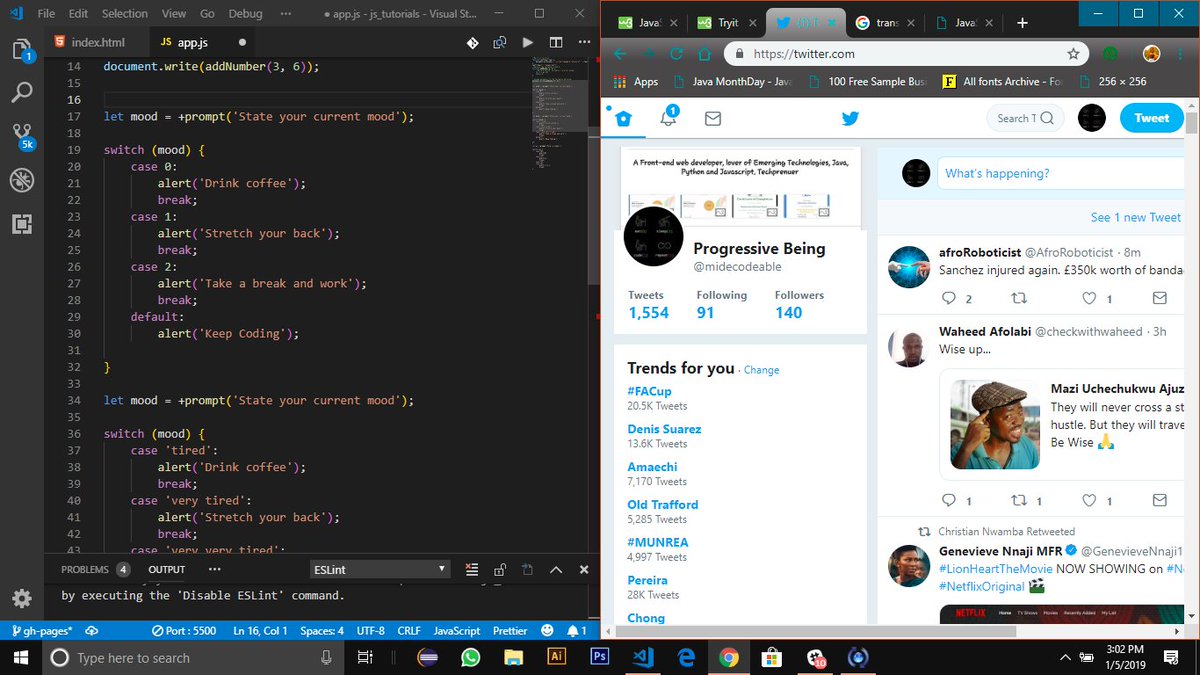The width and height of the screenshot is (1200, 675).
Task: Open Source Control in the activity bar
Action: click(22, 137)
